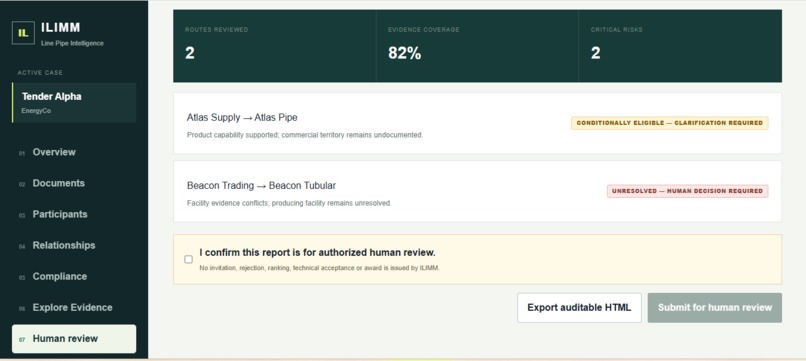
Task: Click the 'No invitation, rejection, ranking' disclaimer
Action: (319, 268)
